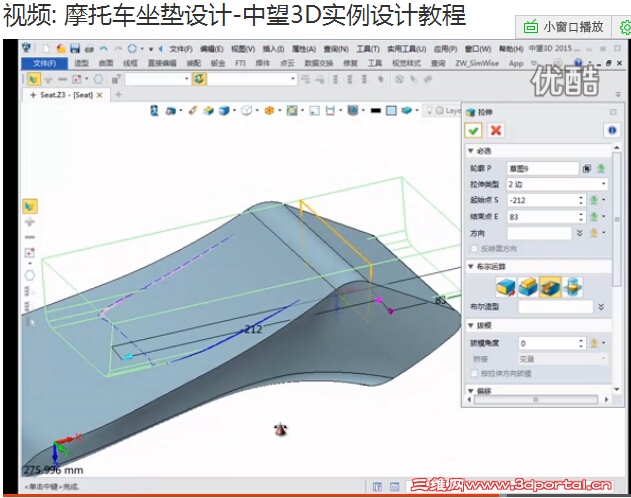Expand the double chevron next to 方向 field

(579, 233)
